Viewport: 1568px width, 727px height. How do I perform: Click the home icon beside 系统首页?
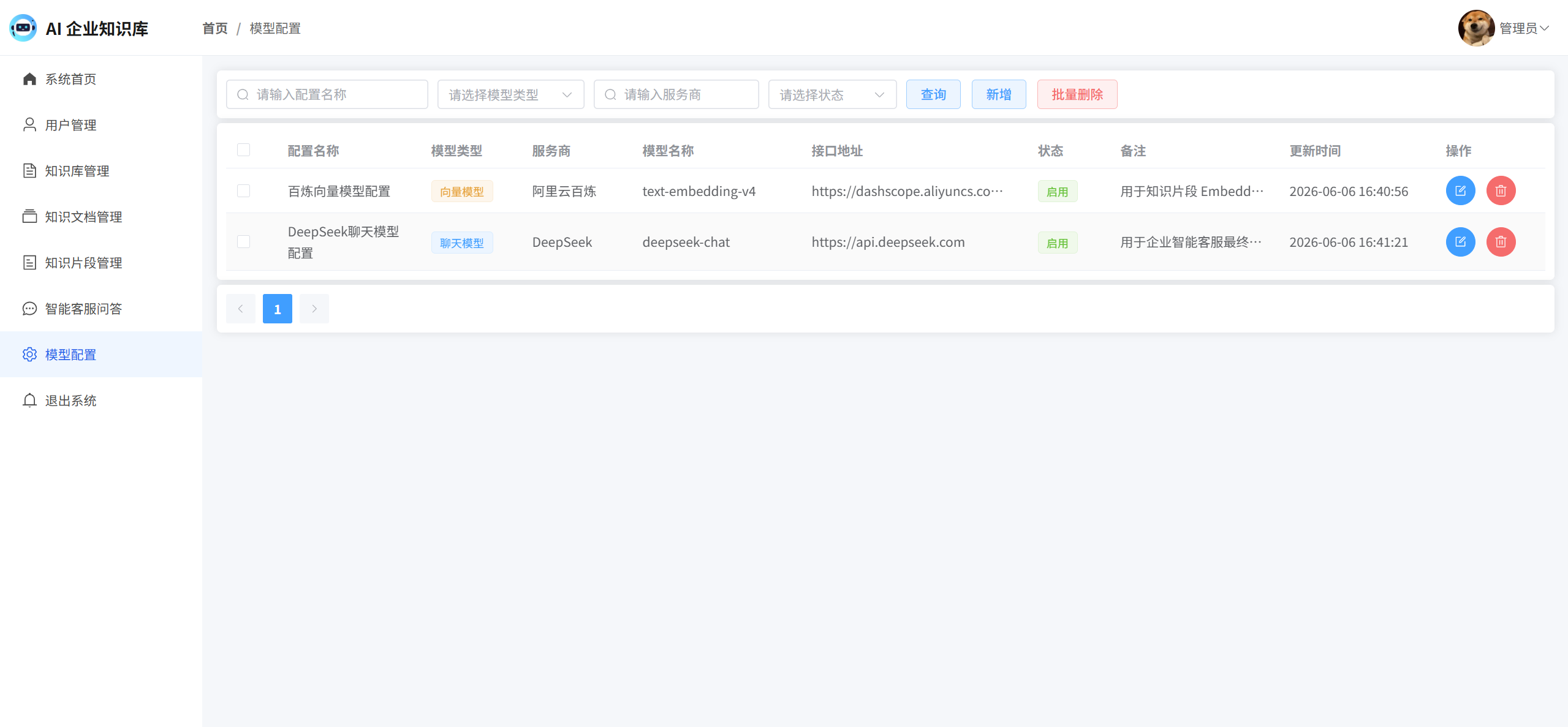pos(29,79)
